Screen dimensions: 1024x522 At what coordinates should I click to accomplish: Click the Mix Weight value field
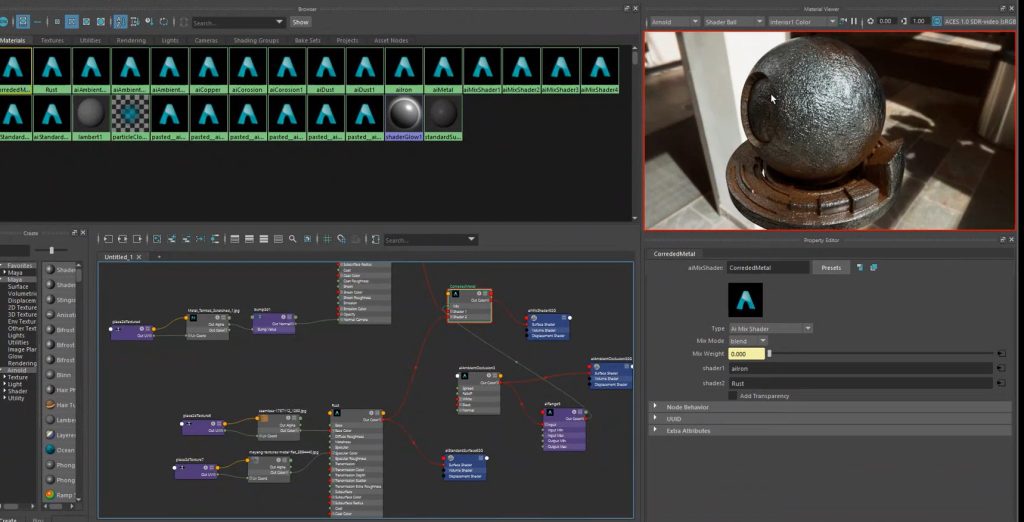[746, 353]
